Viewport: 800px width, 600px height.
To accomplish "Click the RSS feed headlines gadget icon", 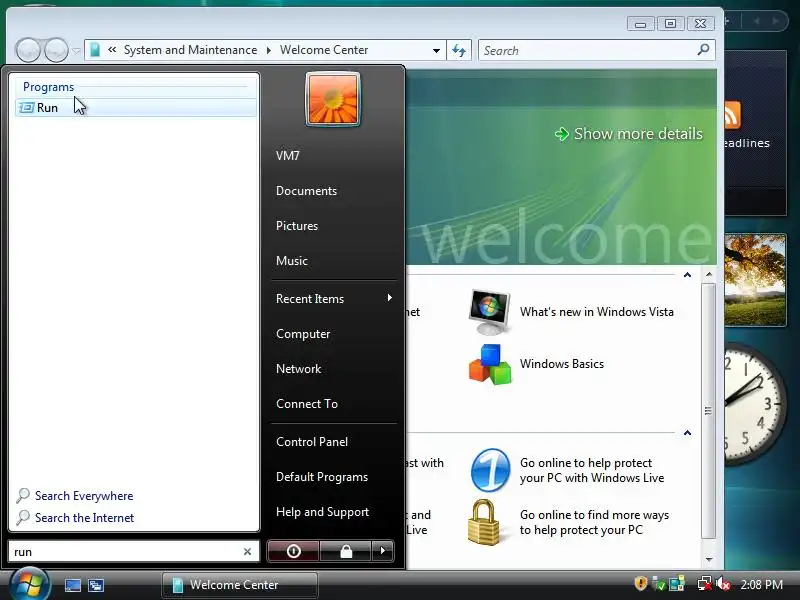I will (x=732, y=115).
